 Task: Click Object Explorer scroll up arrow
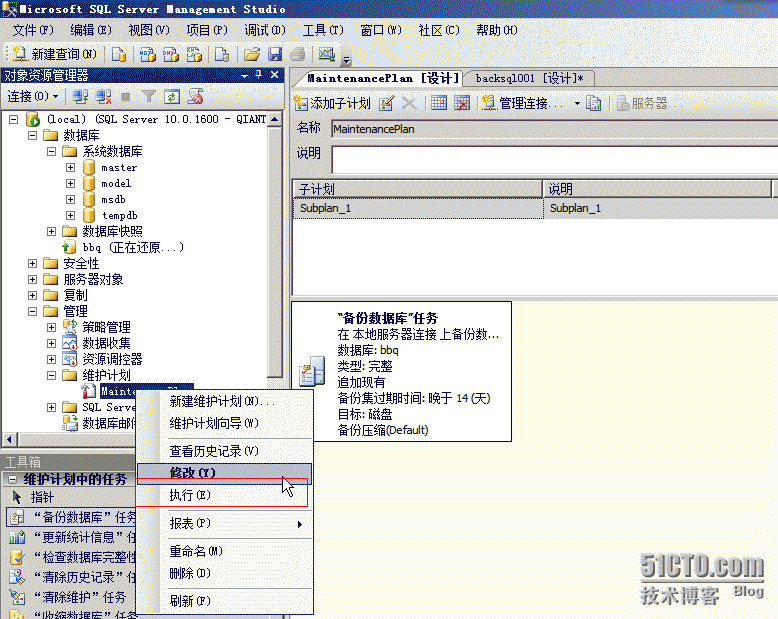pyautogui.click(x=274, y=119)
